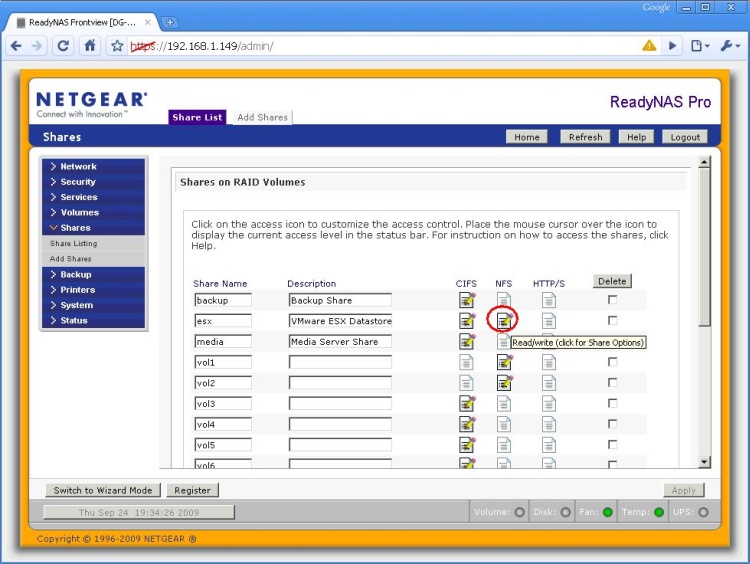The width and height of the screenshot is (750, 564).
Task: Expand the Security sidebar section
Action: 93,182
